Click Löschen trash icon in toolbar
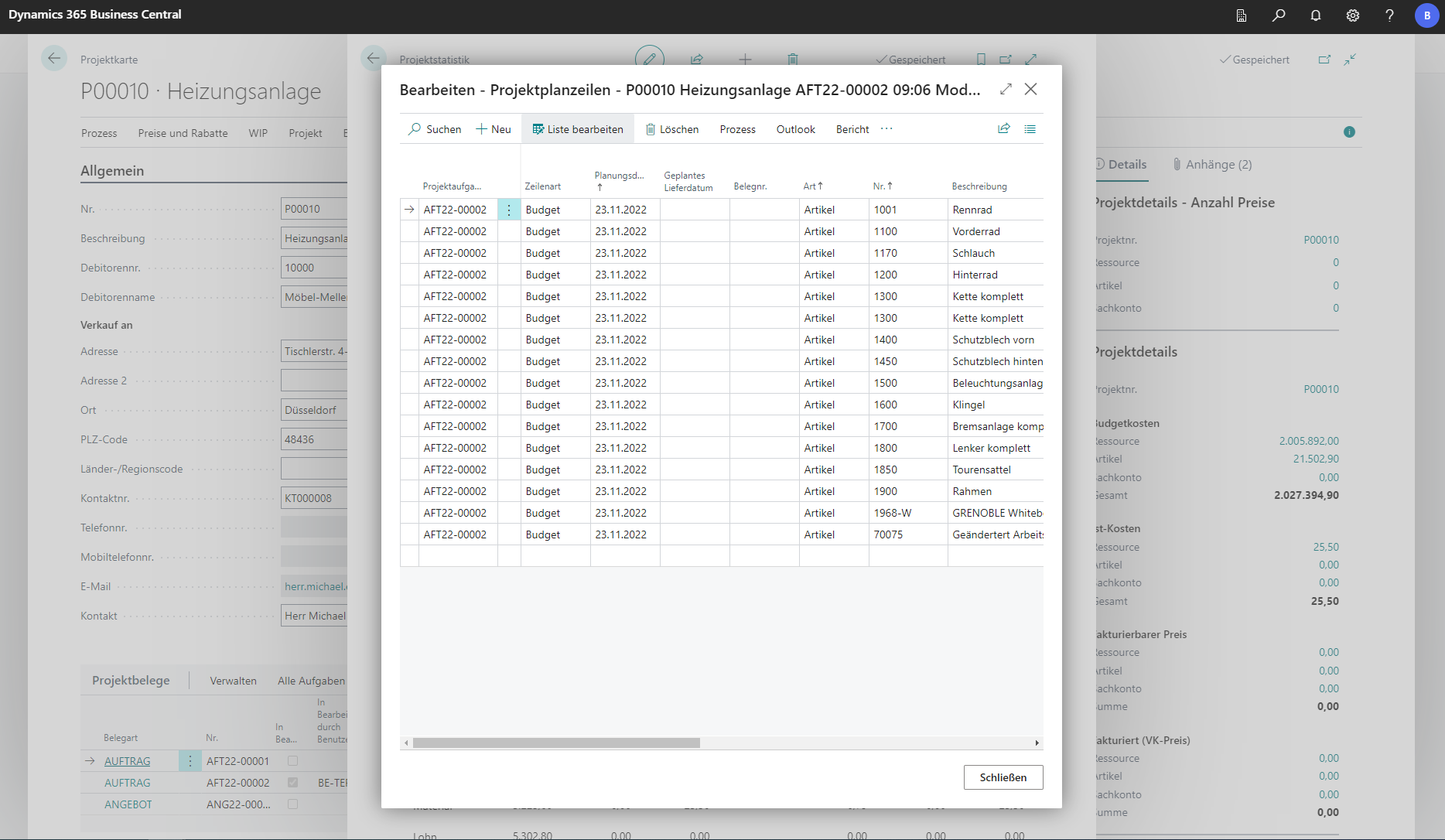 pos(651,129)
